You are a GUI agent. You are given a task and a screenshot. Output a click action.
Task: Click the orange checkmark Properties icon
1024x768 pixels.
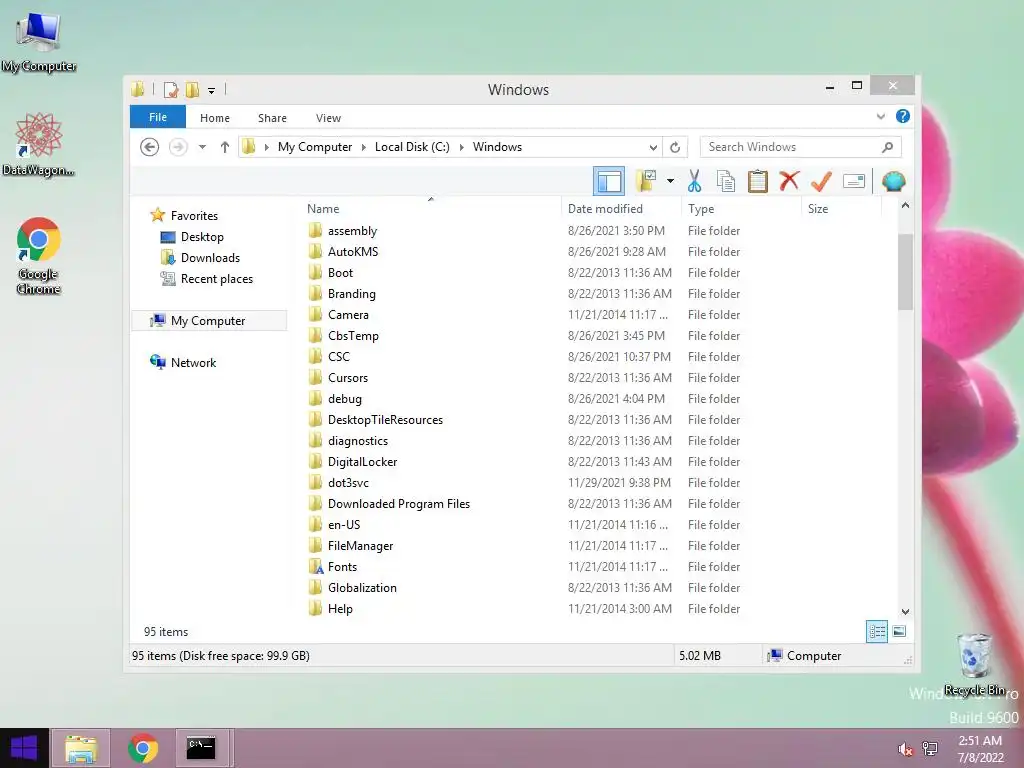click(x=821, y=181)
